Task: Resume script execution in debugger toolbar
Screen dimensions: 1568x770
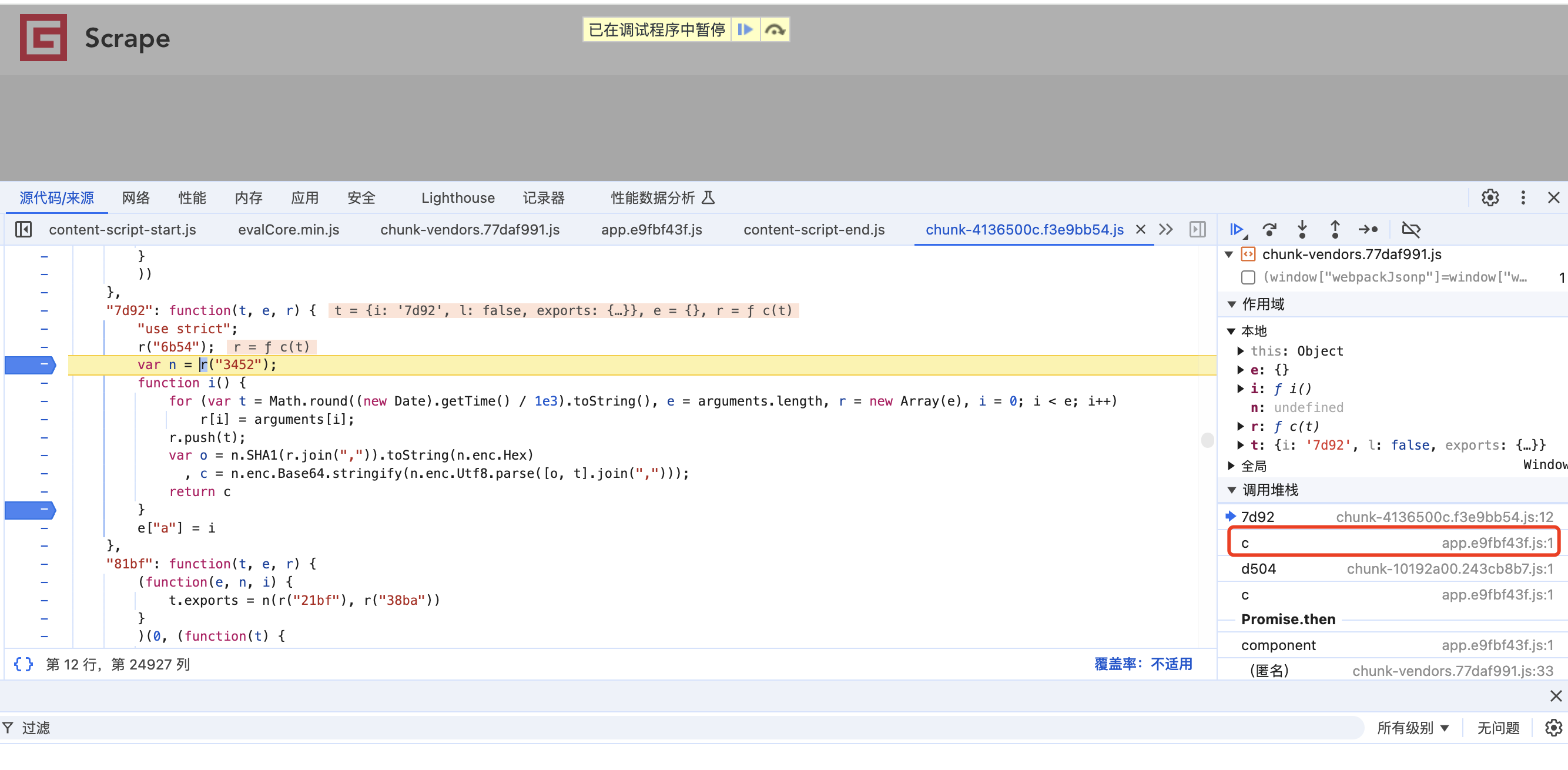Action: click(1237, 229)
